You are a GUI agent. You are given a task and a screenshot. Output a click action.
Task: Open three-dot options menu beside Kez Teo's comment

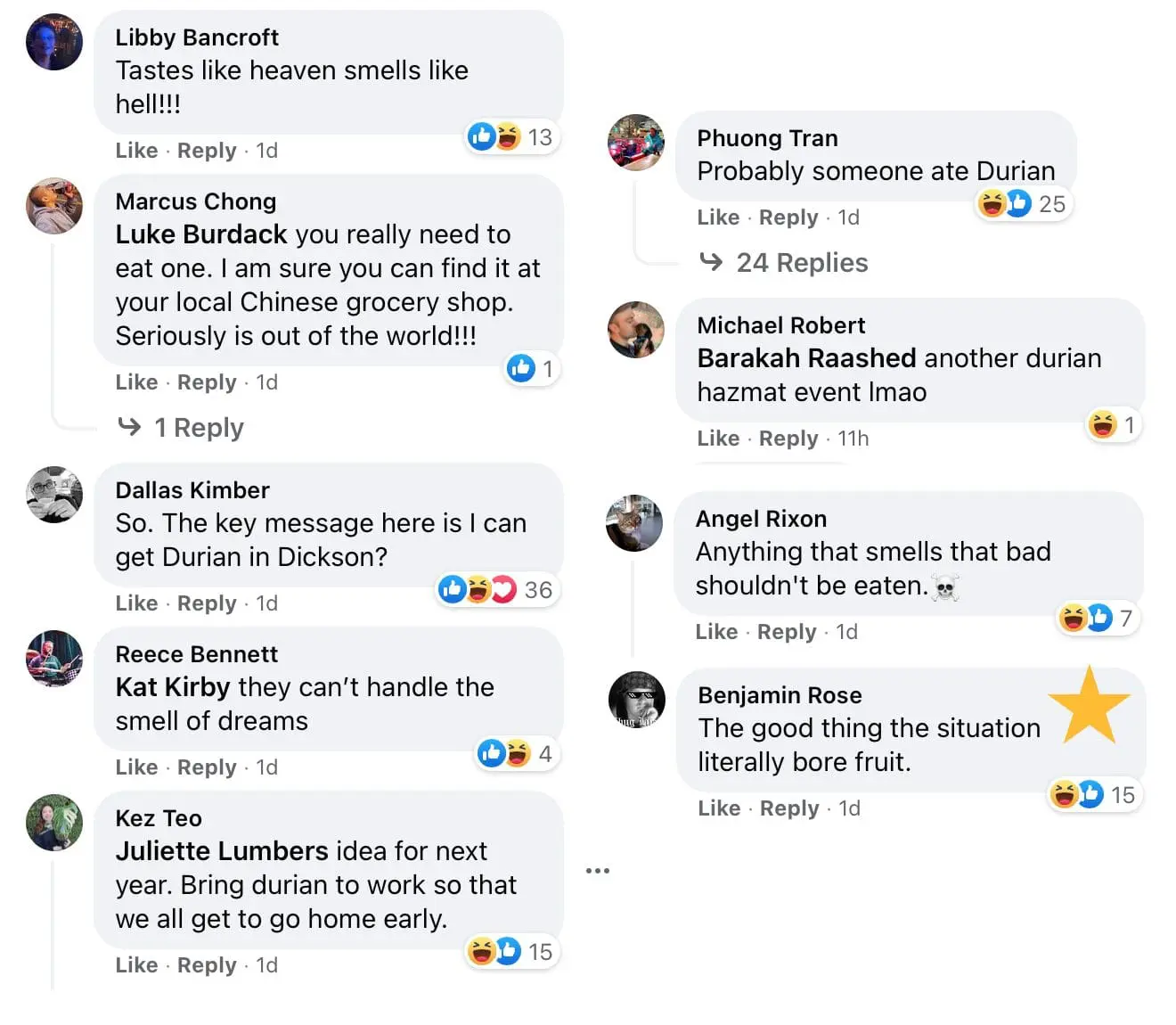pos(598,871)
